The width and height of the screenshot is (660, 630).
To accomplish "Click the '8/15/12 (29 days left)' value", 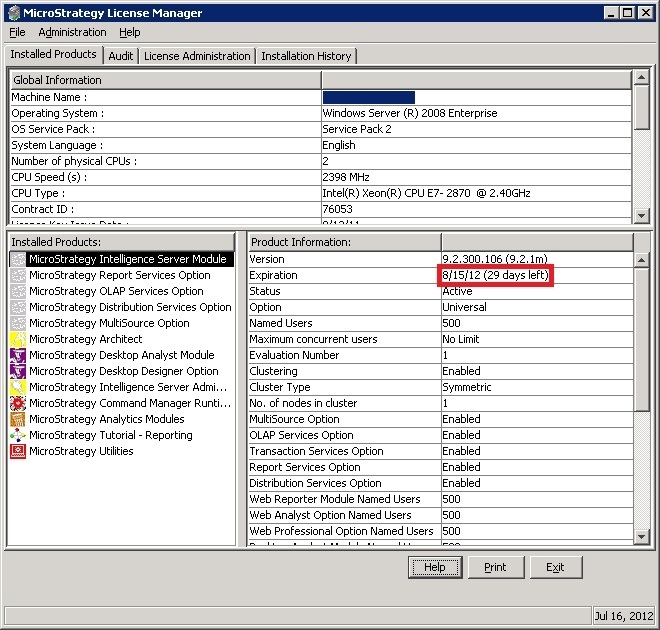I will pyautogui.click(x=495, y=275).
